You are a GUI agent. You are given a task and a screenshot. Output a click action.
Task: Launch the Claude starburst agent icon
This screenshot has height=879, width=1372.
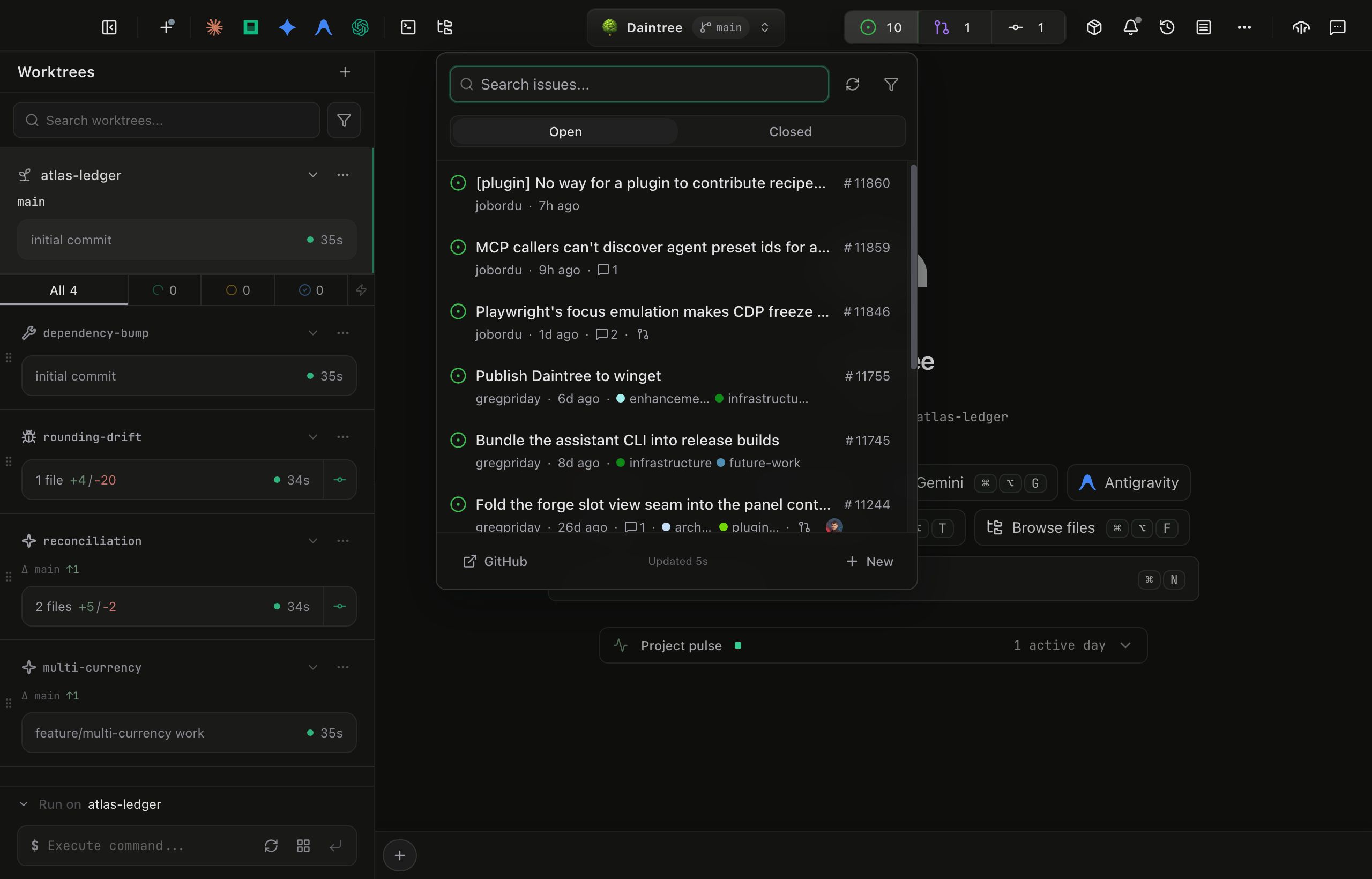coord(214,27)
